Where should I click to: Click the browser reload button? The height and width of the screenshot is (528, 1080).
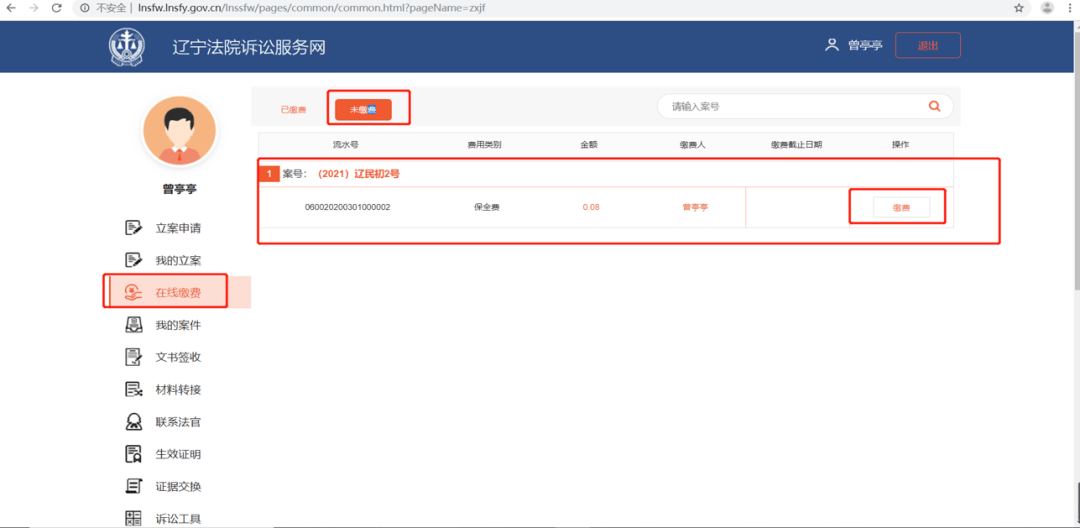click(57, 8)
